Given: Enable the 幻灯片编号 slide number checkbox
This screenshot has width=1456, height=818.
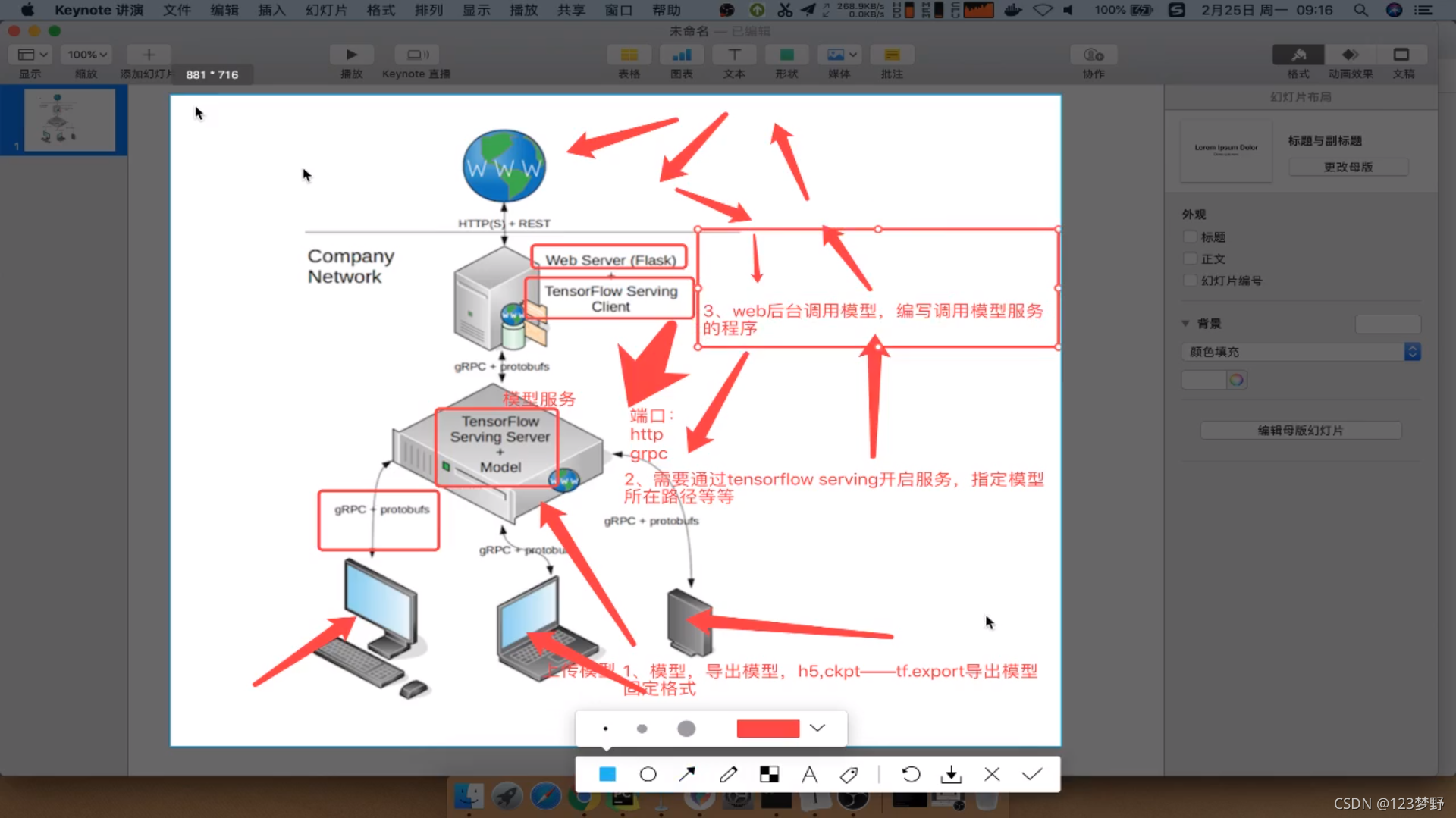Looking at the screenshot, I should point(1190,281).
